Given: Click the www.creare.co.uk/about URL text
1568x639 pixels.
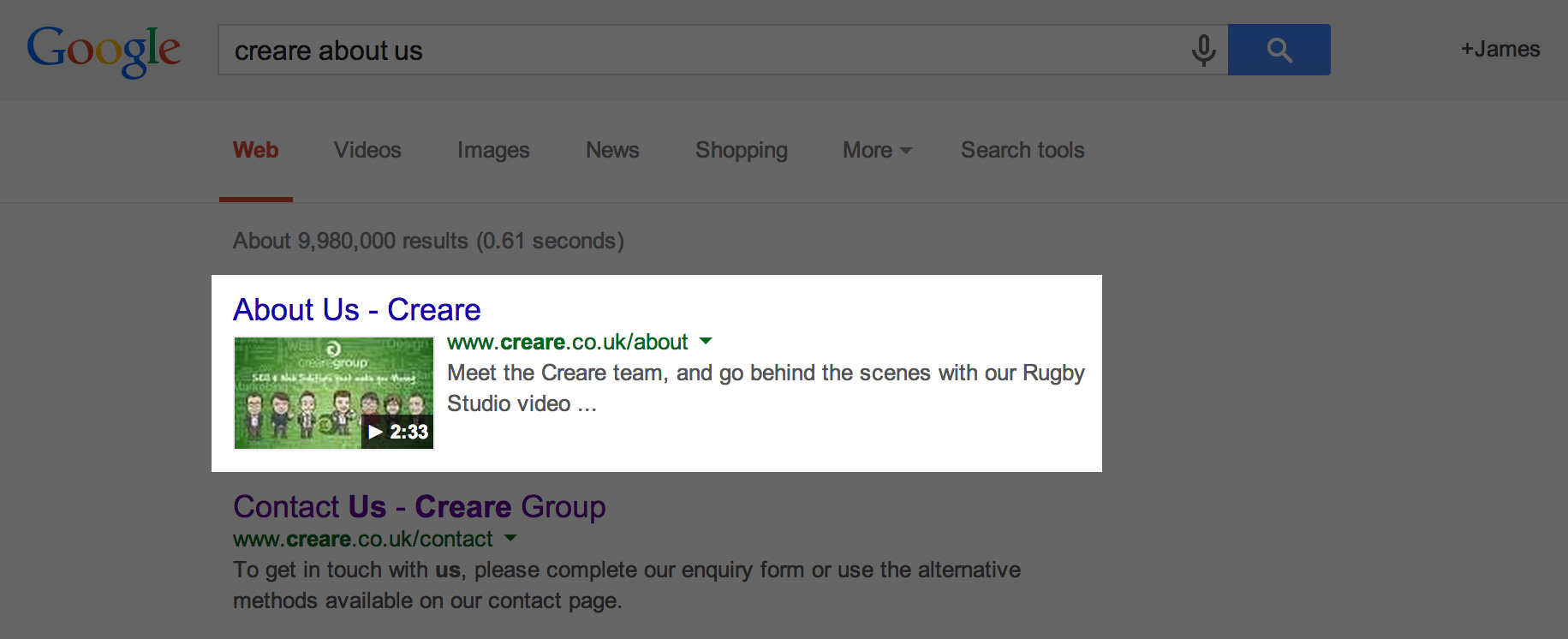Looking at the screenshot, I should (568, 342).
